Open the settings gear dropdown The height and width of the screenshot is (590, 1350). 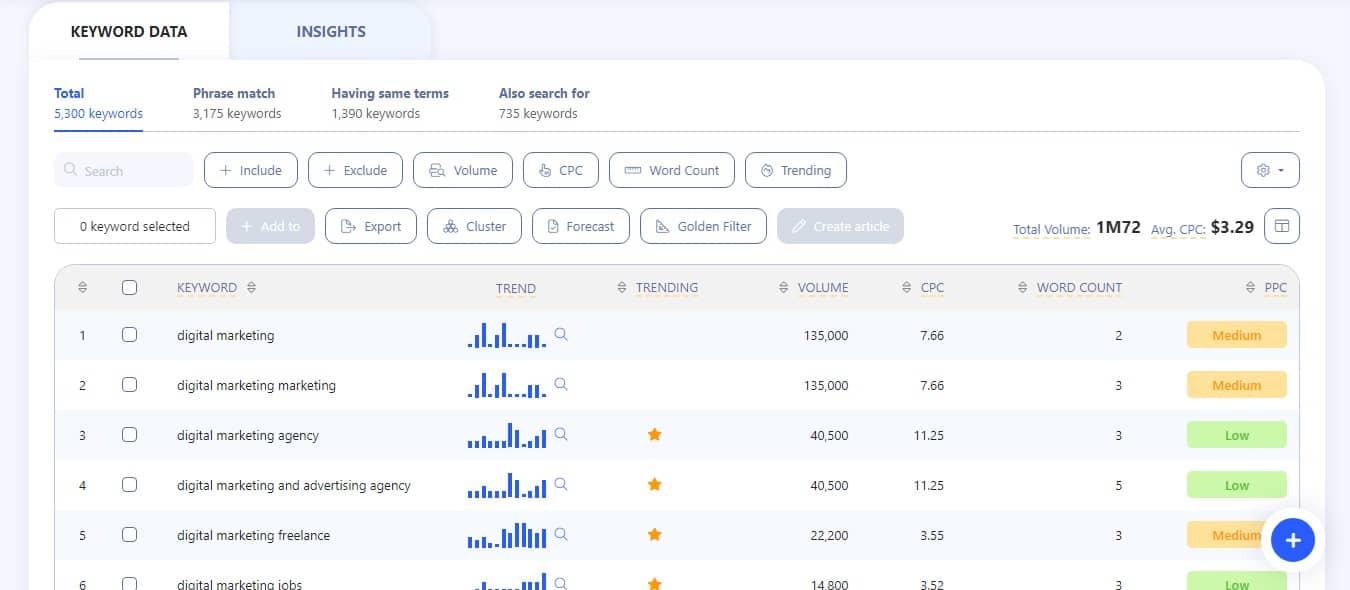[1269, 170]
